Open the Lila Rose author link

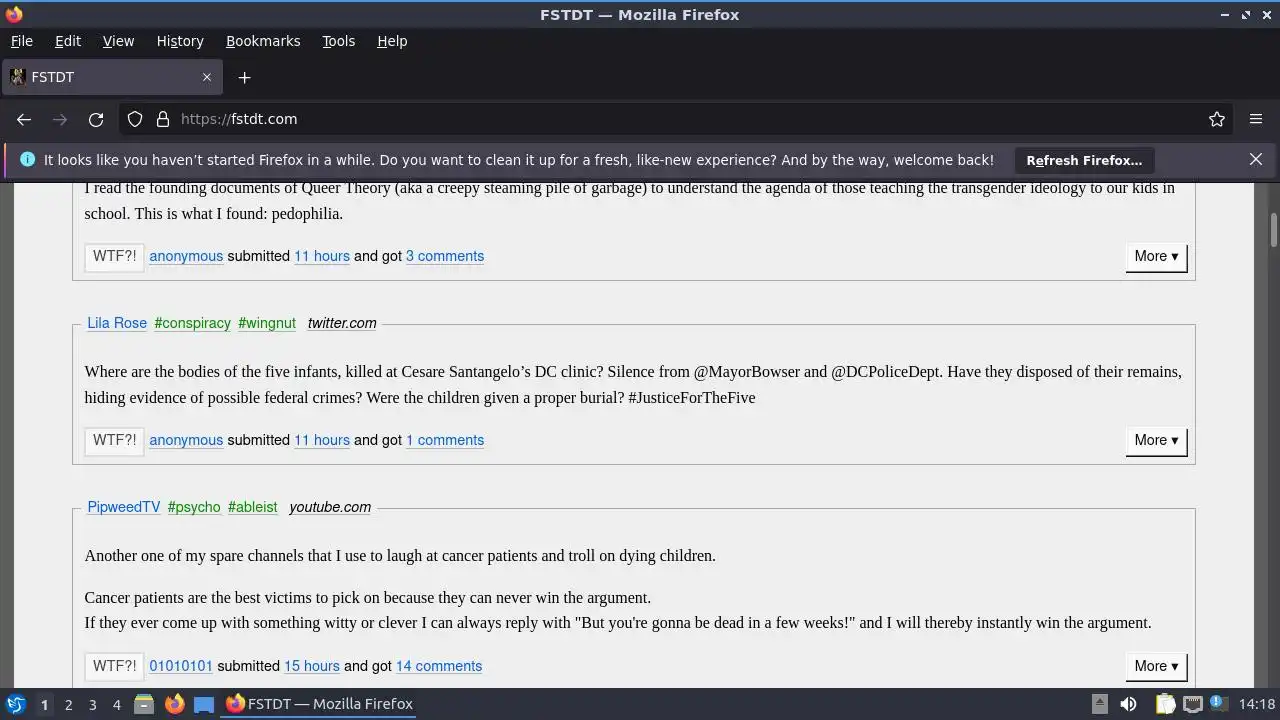point(117,323)
